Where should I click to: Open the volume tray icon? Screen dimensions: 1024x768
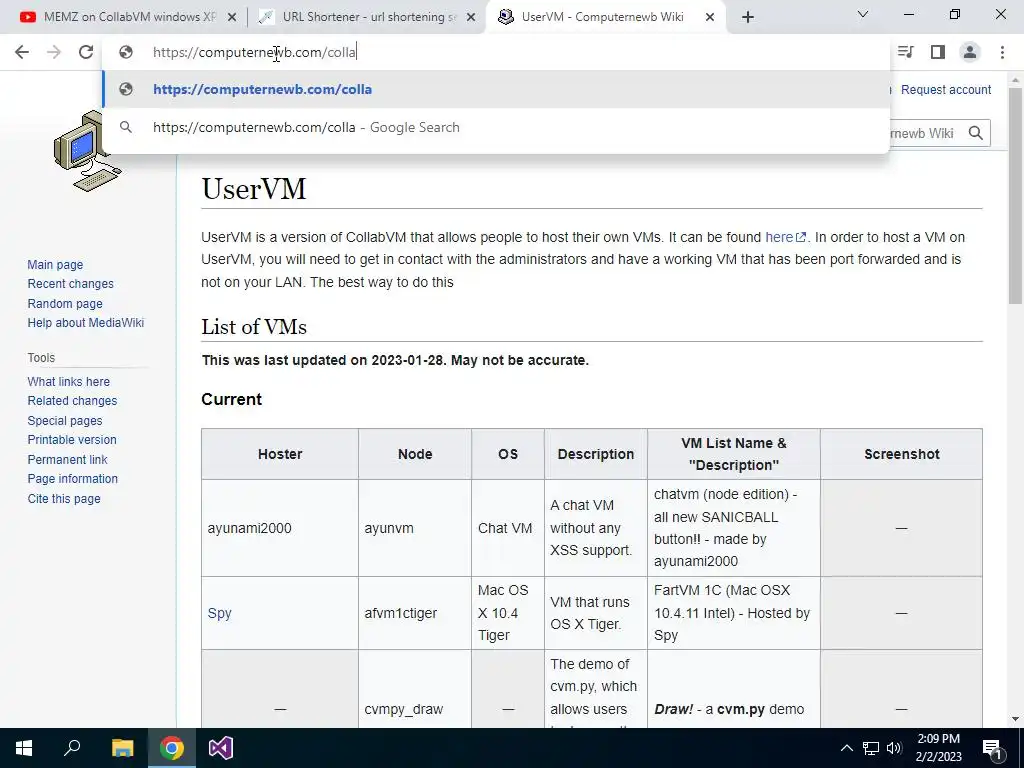tap(895, 748)
